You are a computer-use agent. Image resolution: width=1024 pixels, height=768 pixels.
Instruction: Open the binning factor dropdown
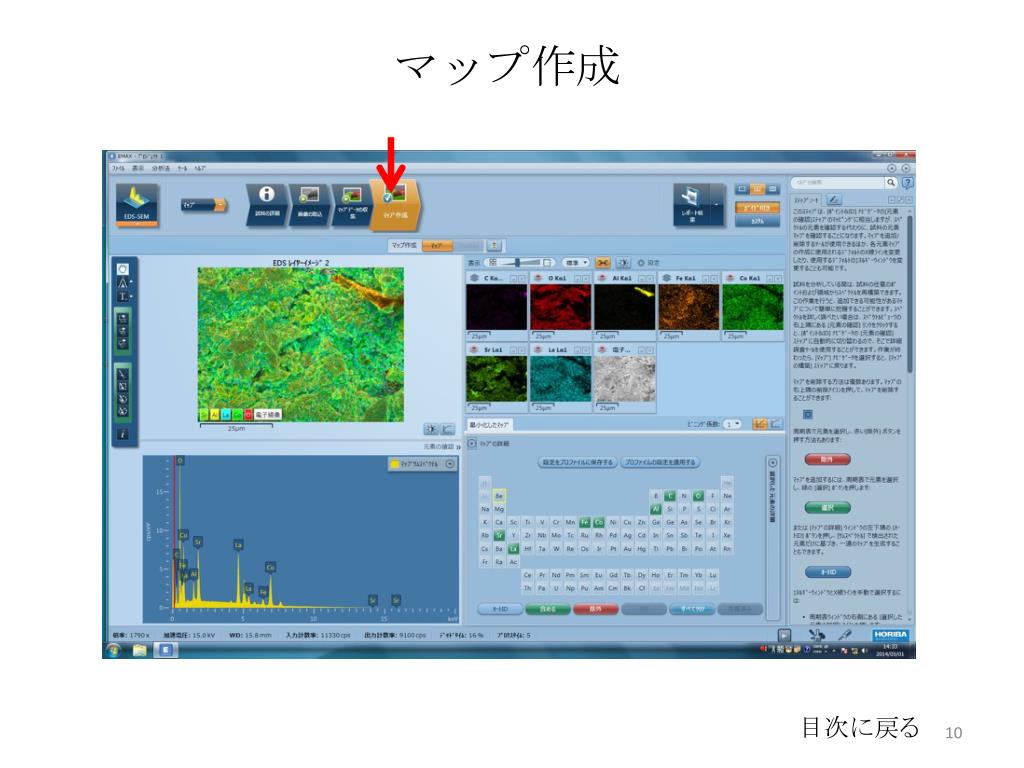733,424
